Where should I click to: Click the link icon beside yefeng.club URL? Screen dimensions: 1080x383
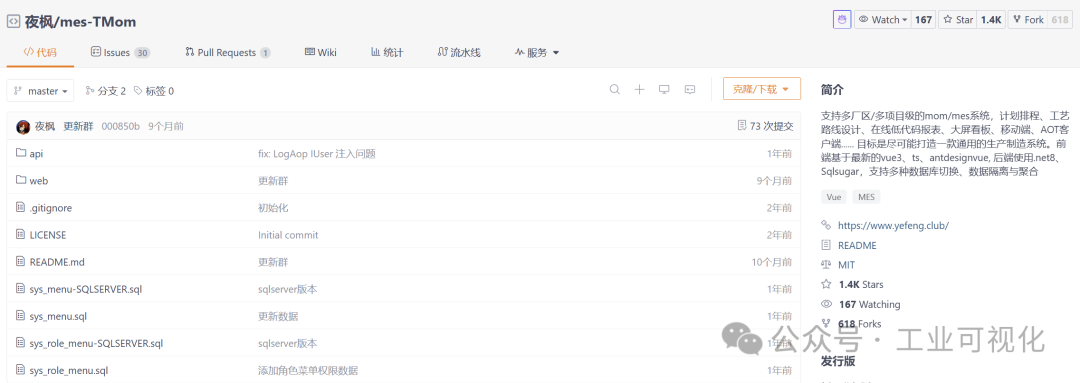click(826, 225)
